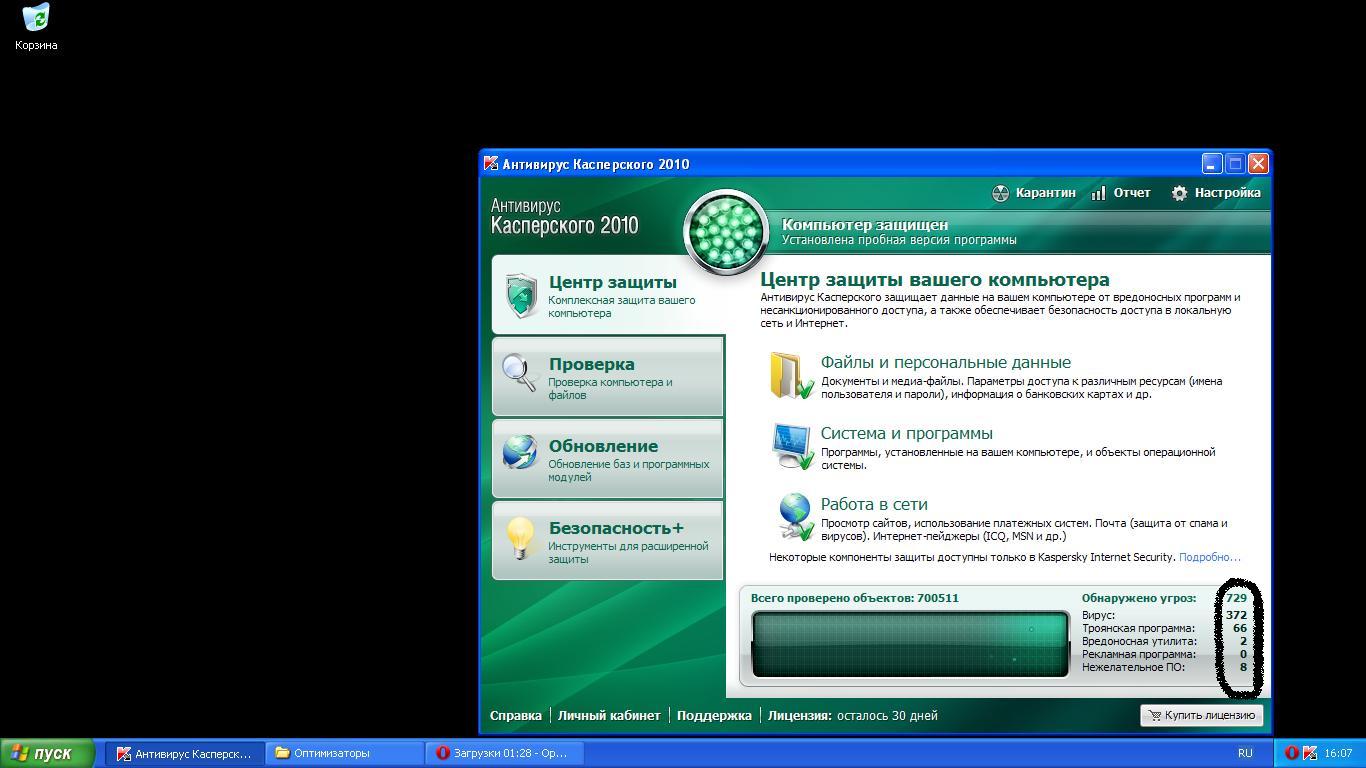Viewport: 1366px width, 768px height.
Task: Click the Всего проверено объектов: 700511 text
Action: (x=854, y=598)
